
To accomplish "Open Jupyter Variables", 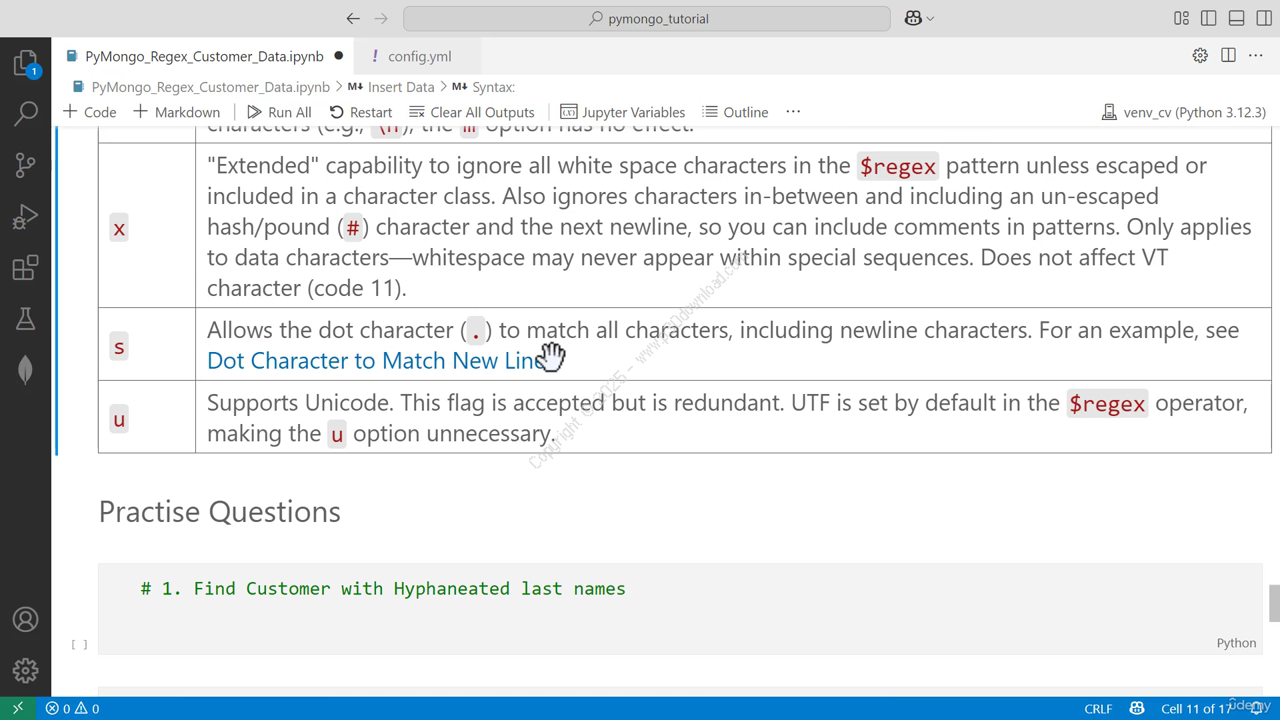I will point(623,112).
